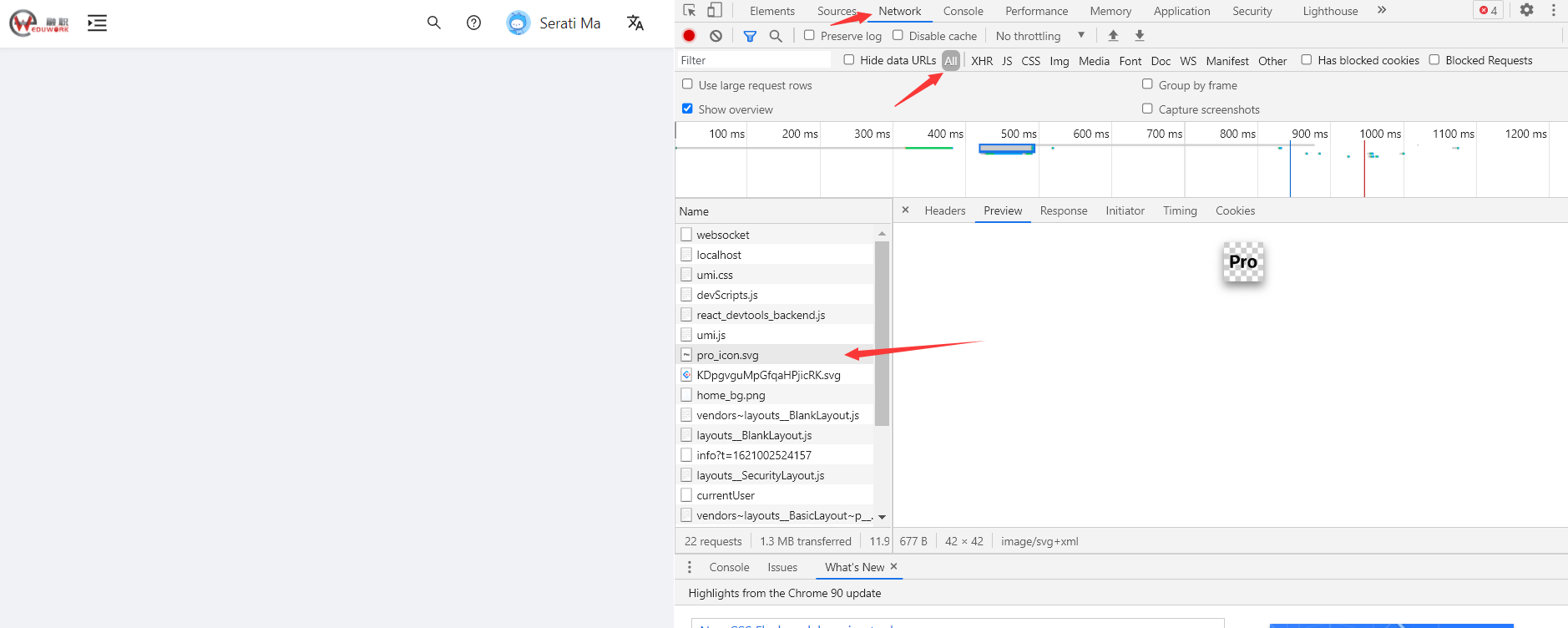Click the blue selection range in overview timeline
This screenshot has height=628, width=1568.
(x=1007, y=149)
